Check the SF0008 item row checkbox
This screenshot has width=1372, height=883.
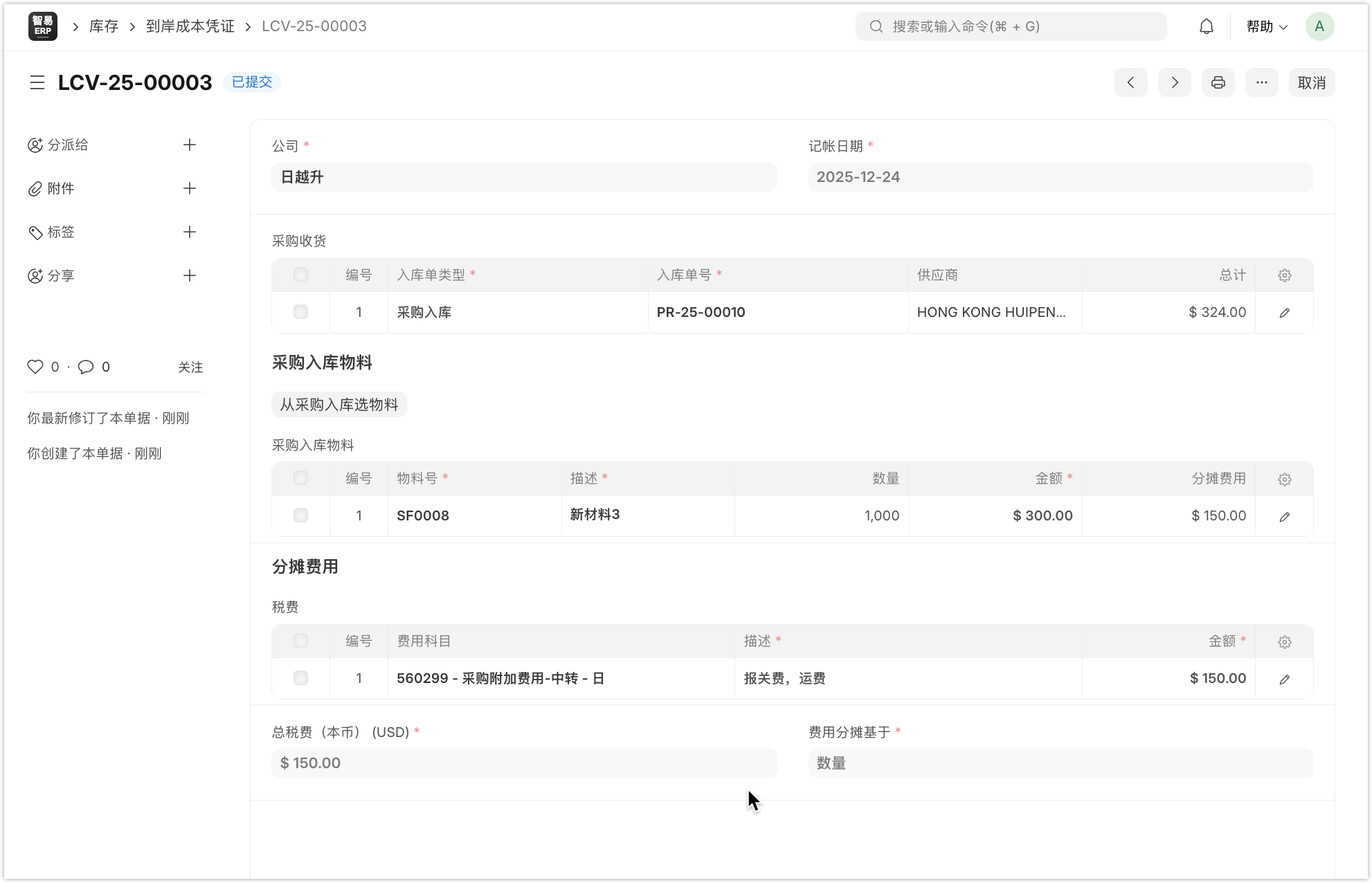coord(300,516)
